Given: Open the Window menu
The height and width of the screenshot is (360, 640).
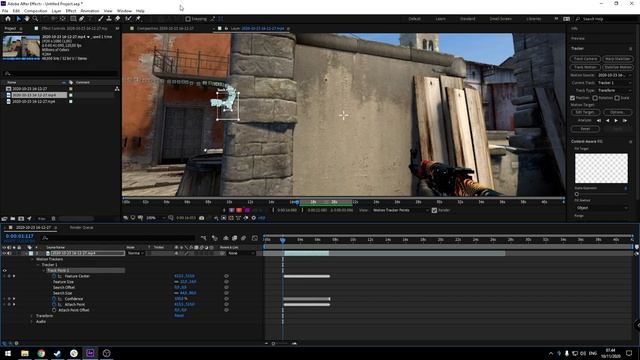Looking at the screenshot, I should pos(124,11).
